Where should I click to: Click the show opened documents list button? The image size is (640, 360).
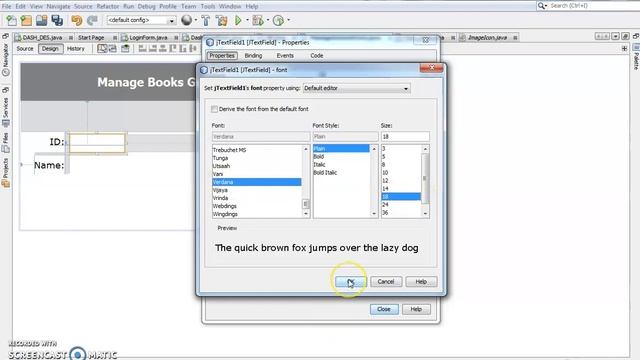coord(616,37)
